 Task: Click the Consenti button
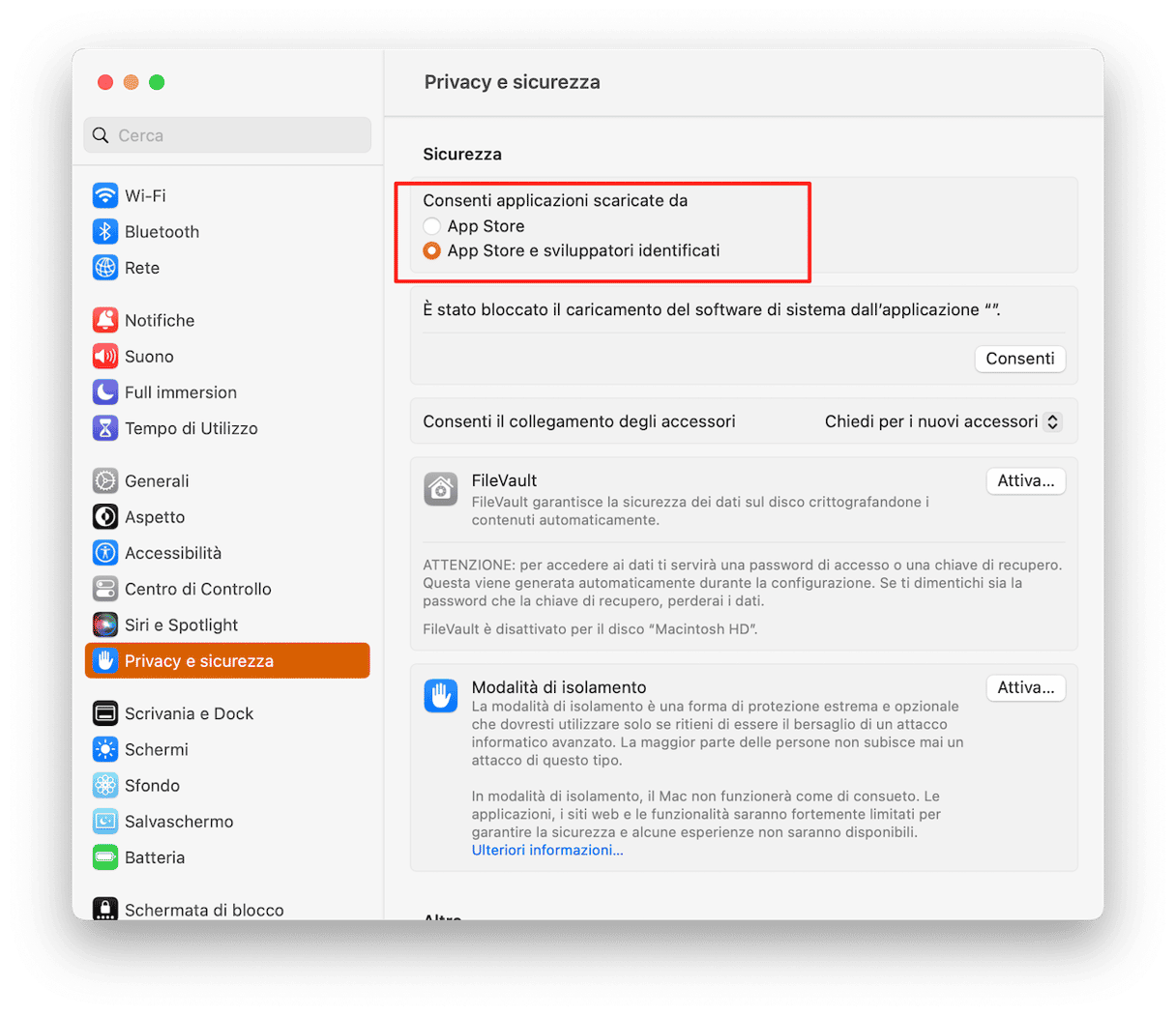click(x=1019, y=359)
